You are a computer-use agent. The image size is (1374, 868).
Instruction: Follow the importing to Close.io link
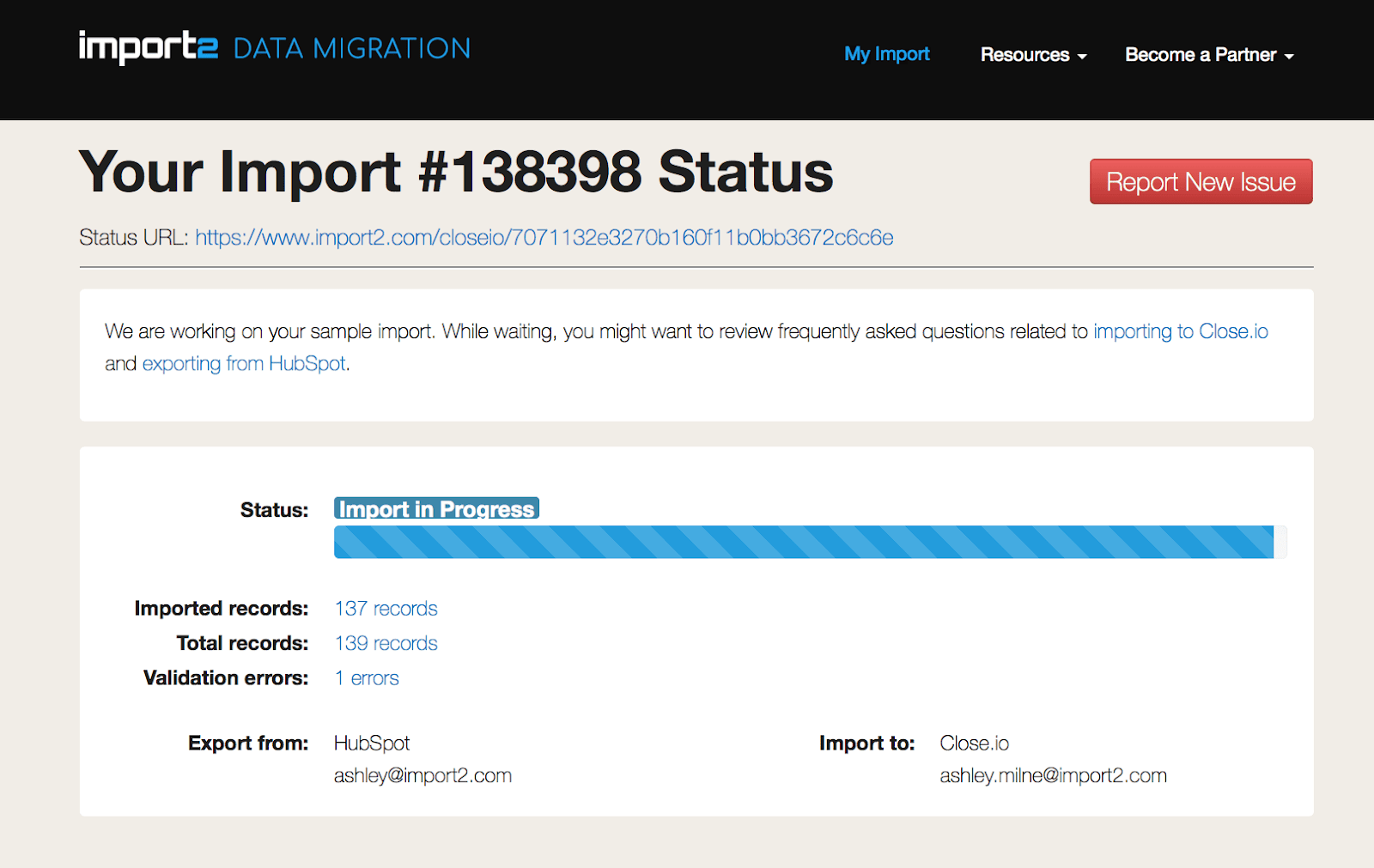click(1181, 331)
